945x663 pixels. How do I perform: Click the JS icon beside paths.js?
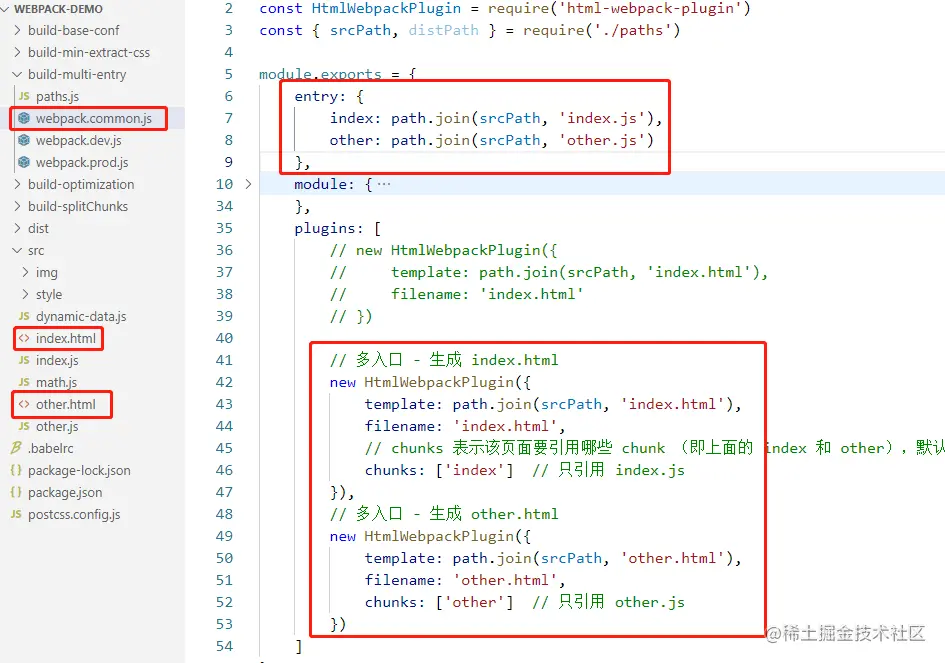coord(24,96)
